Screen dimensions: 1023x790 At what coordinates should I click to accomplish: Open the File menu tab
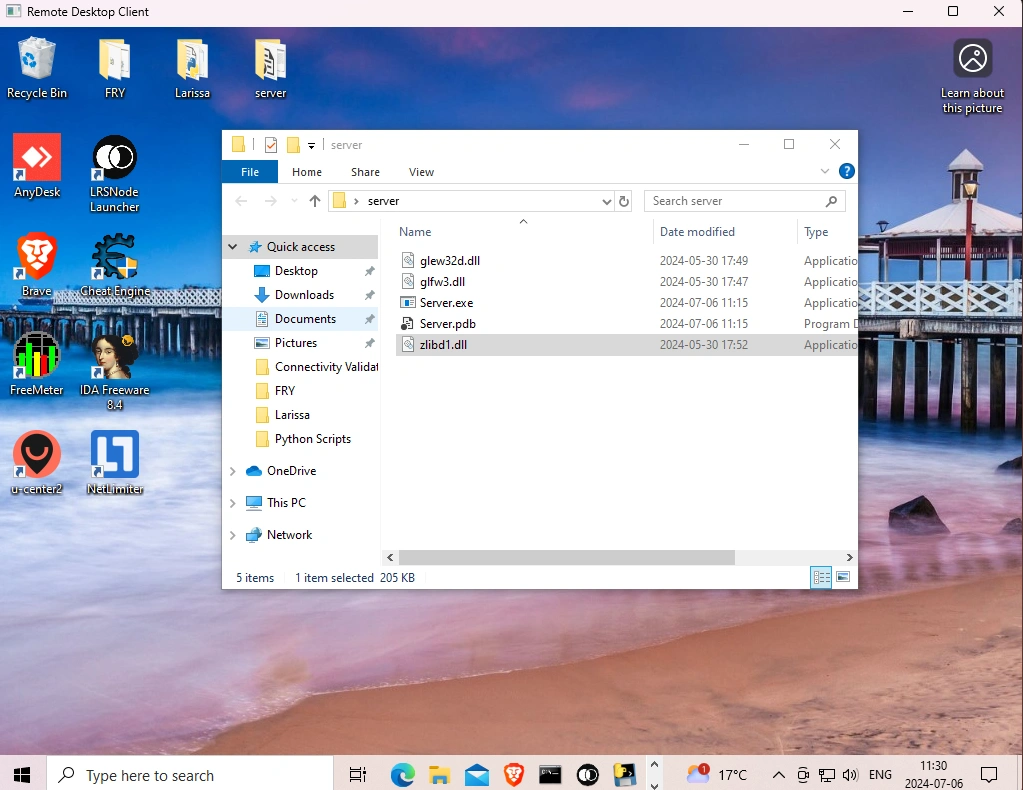[250, 172]
